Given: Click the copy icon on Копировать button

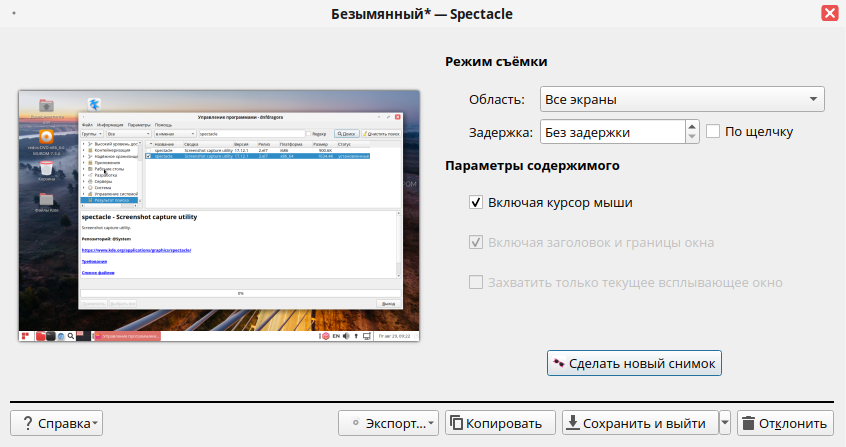Looking at the screenshot, I should [455, 423].
